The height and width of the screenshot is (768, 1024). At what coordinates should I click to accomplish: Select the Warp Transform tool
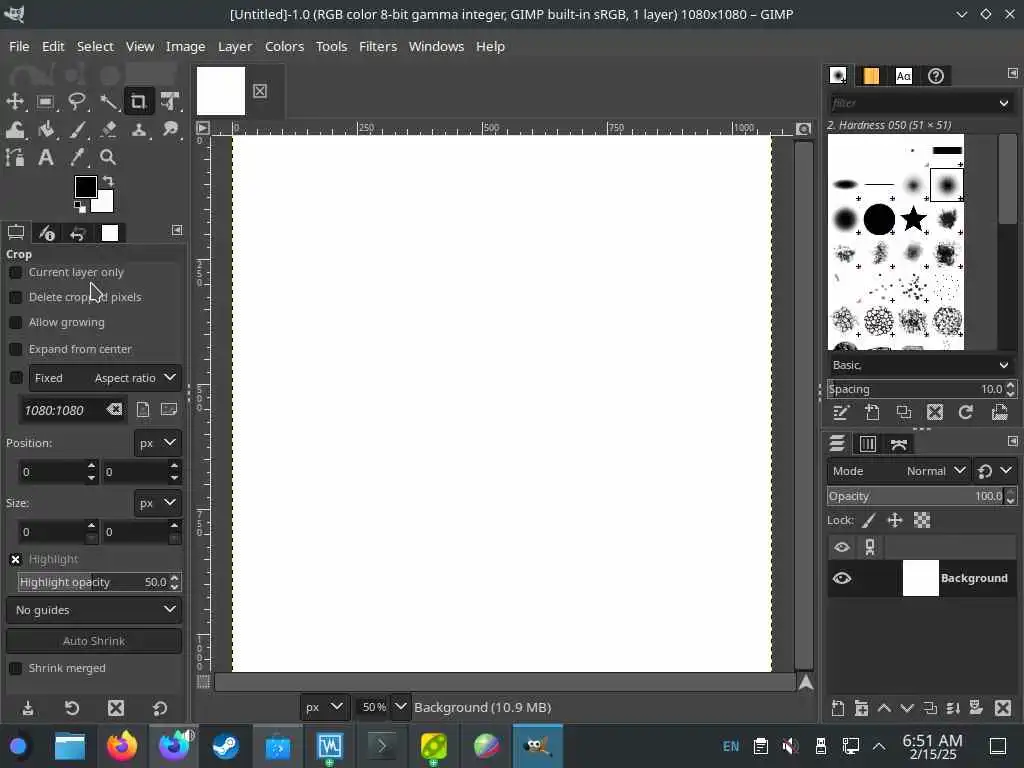[x=15, y=129]
